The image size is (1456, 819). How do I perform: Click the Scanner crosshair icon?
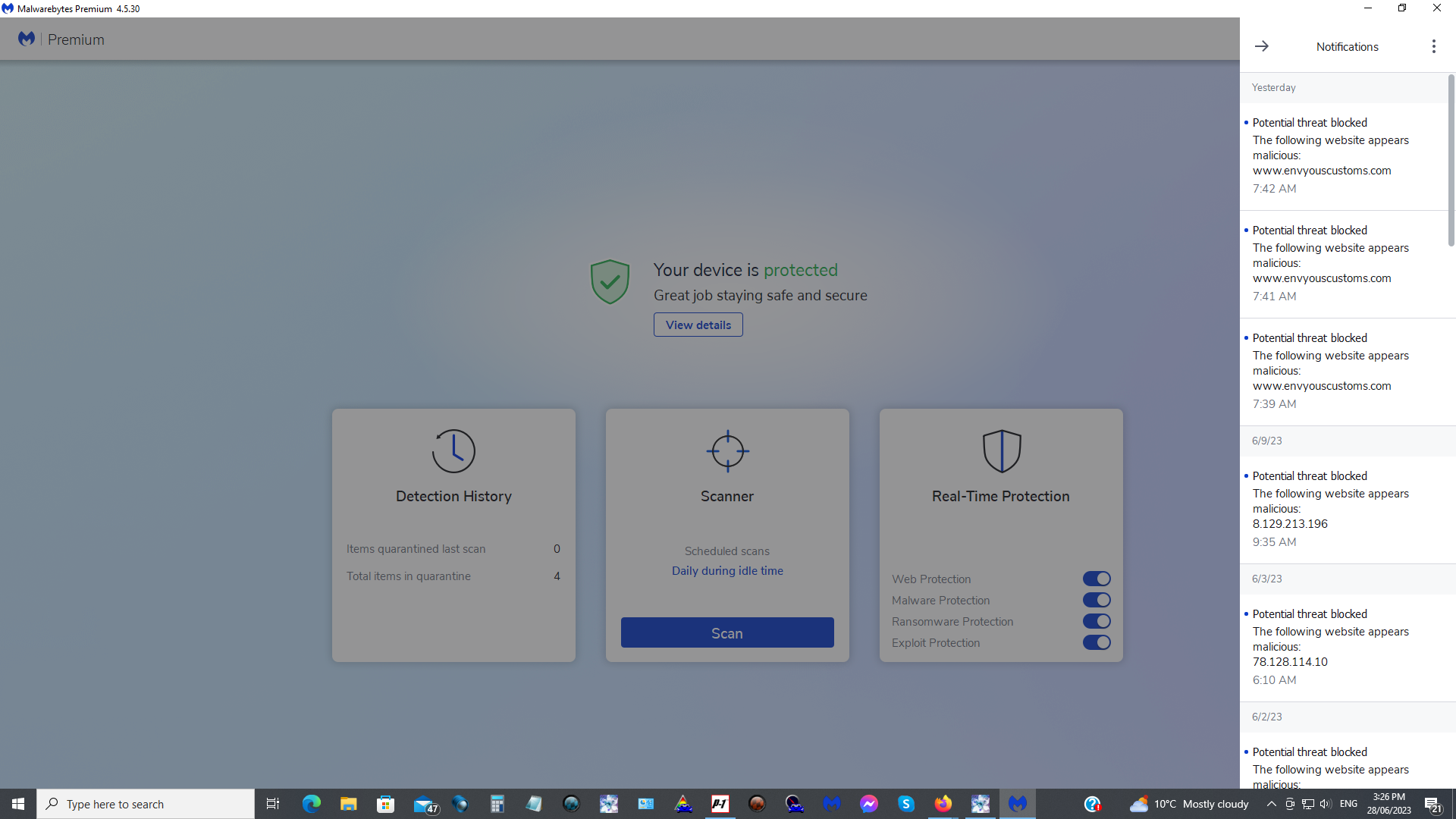[727, 451]
